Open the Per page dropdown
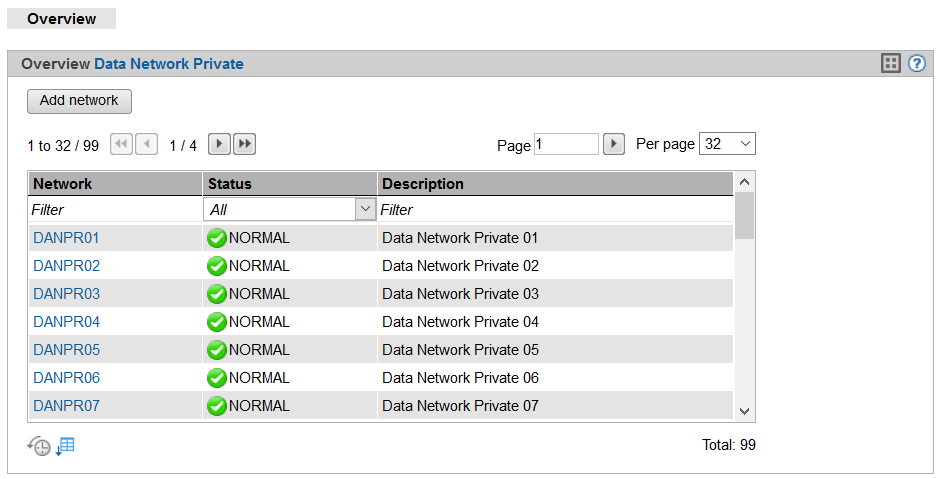Screen dimensions: 939x479 click(727, 144)
